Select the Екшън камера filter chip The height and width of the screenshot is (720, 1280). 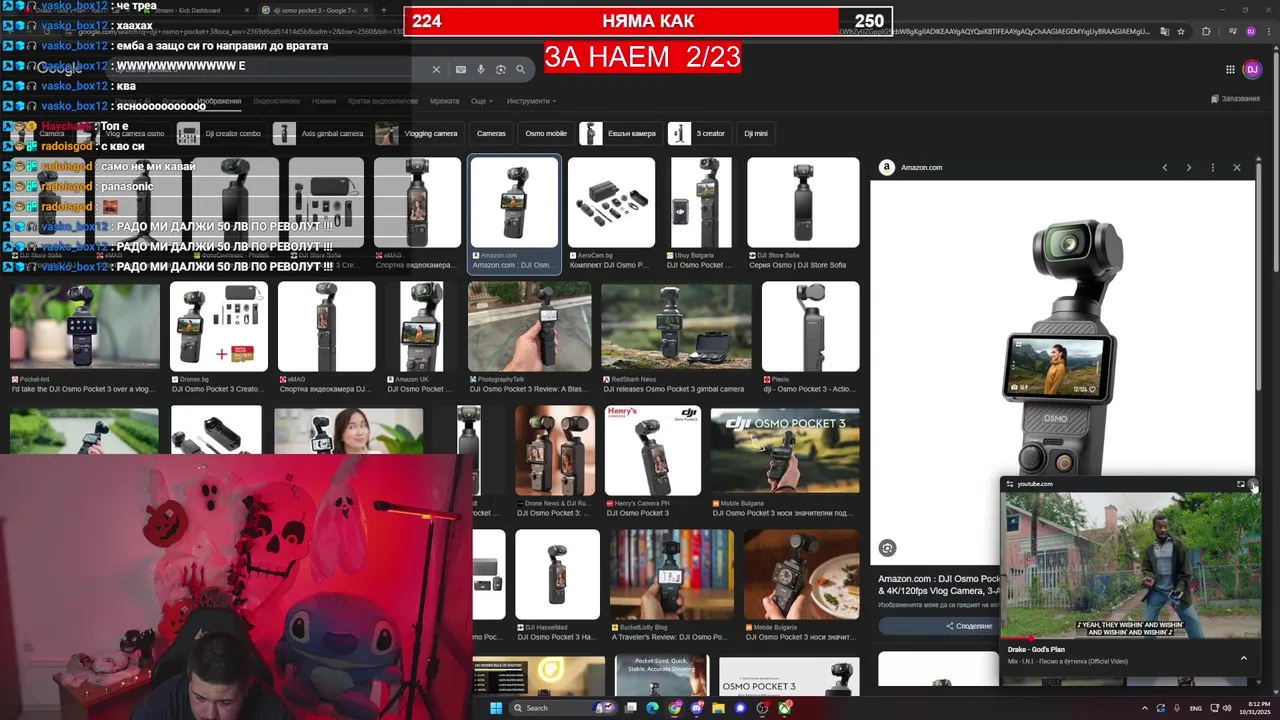point(621,133)
